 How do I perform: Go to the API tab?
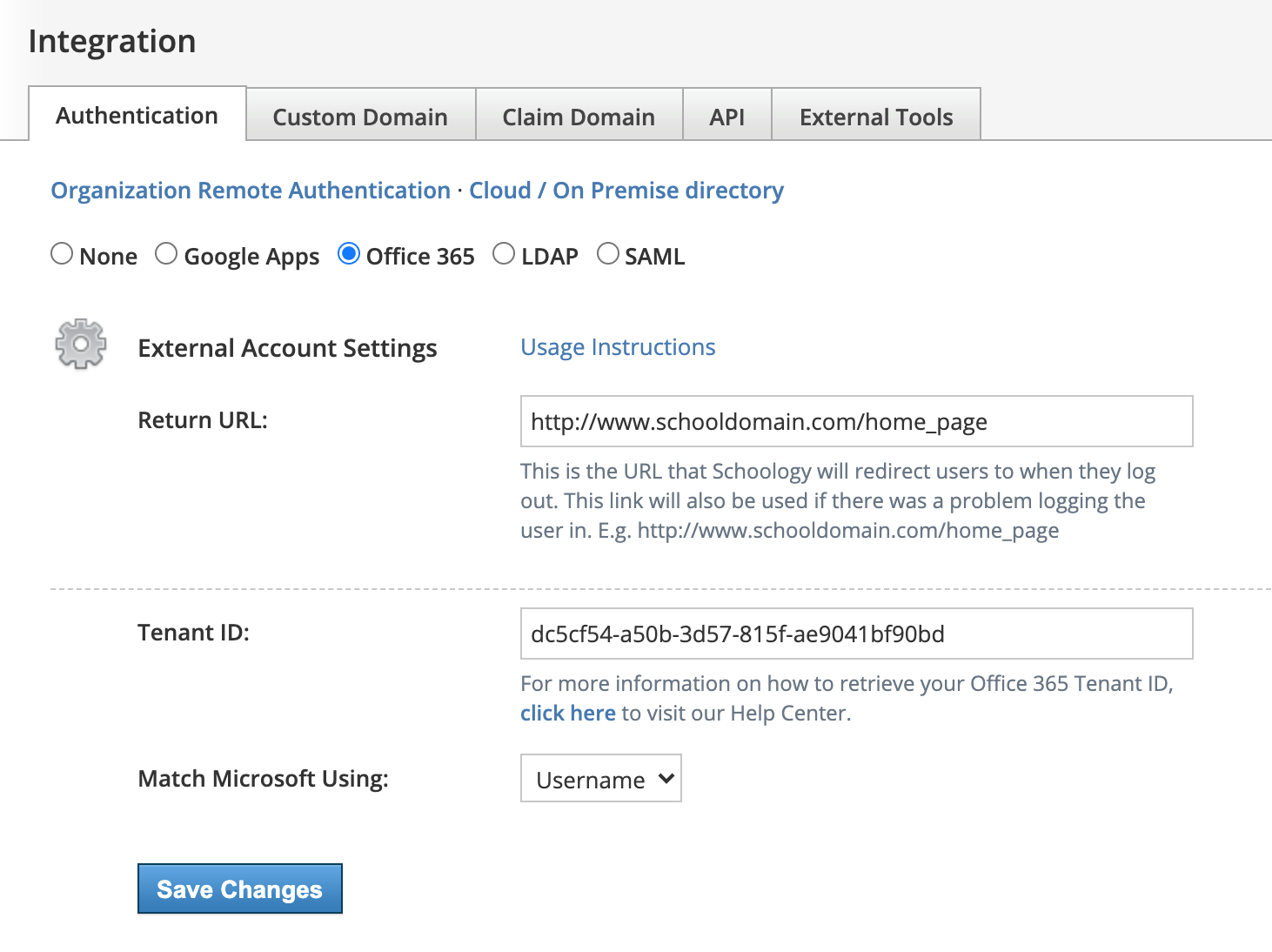tap(726, 116)
